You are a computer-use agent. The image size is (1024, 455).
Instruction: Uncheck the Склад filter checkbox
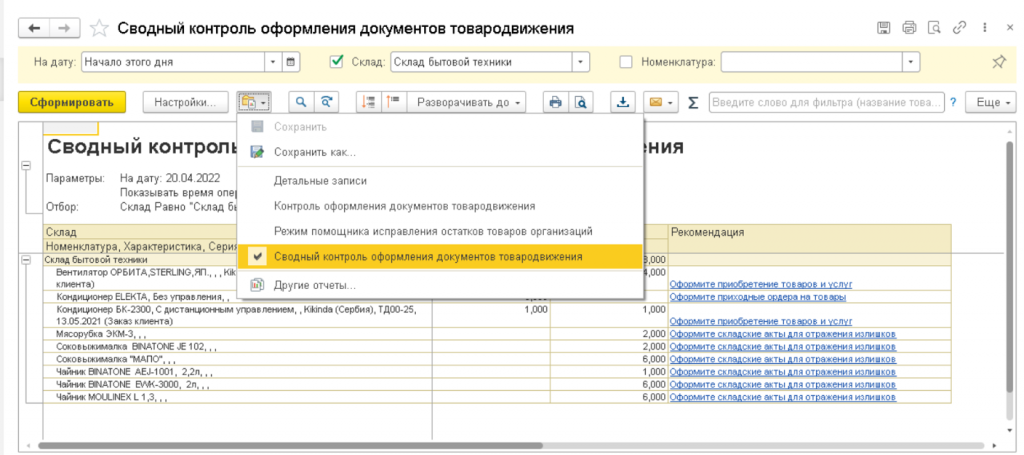tap(337, 62)
